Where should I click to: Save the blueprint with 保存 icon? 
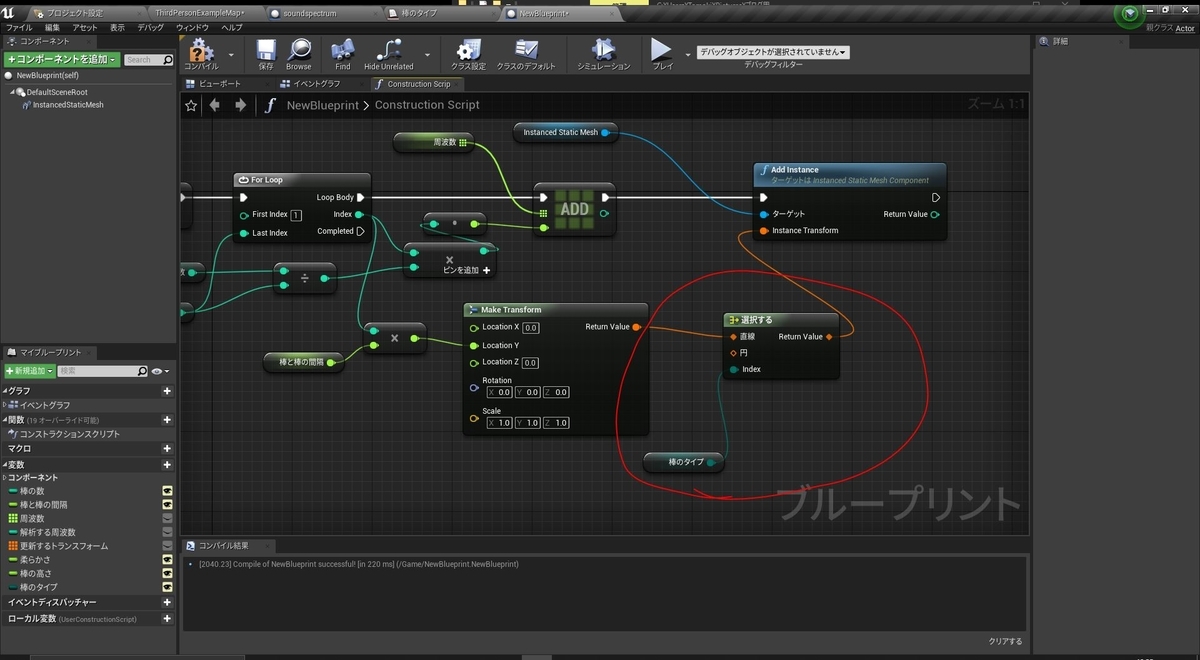click(x=266, y=54)
